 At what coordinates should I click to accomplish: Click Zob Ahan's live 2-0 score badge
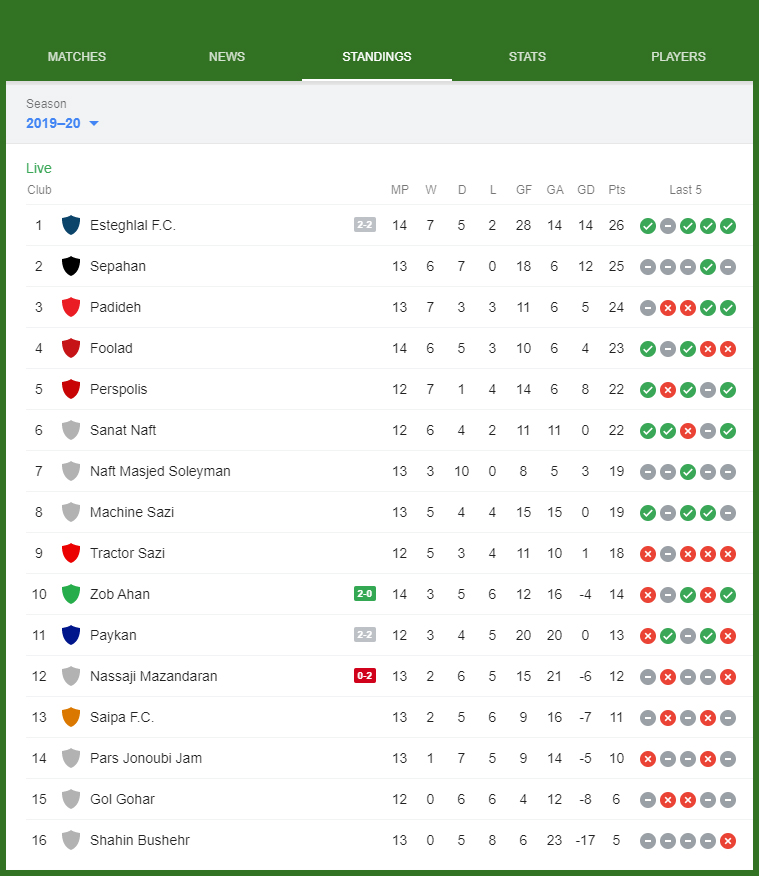click(365, 594)
